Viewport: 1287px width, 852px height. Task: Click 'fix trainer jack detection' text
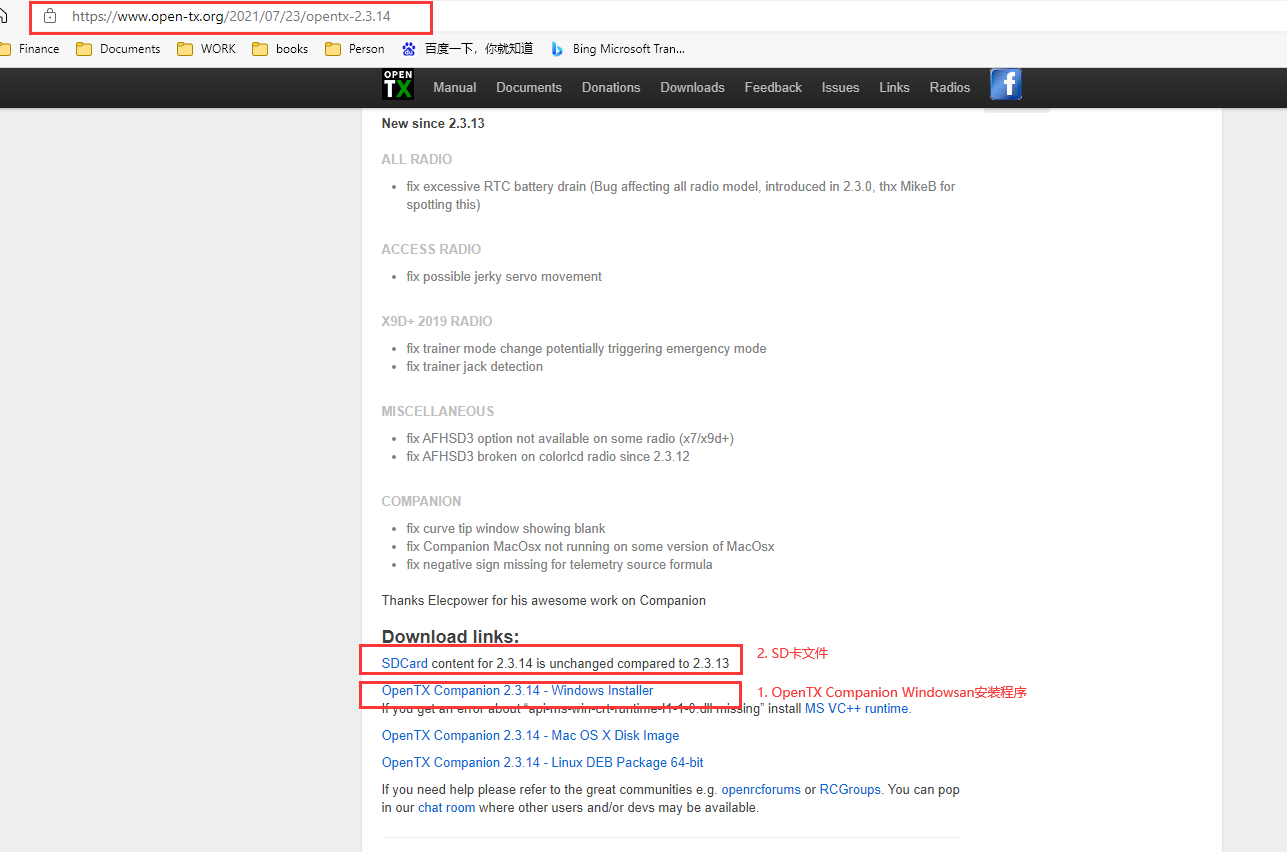(475, 366)
